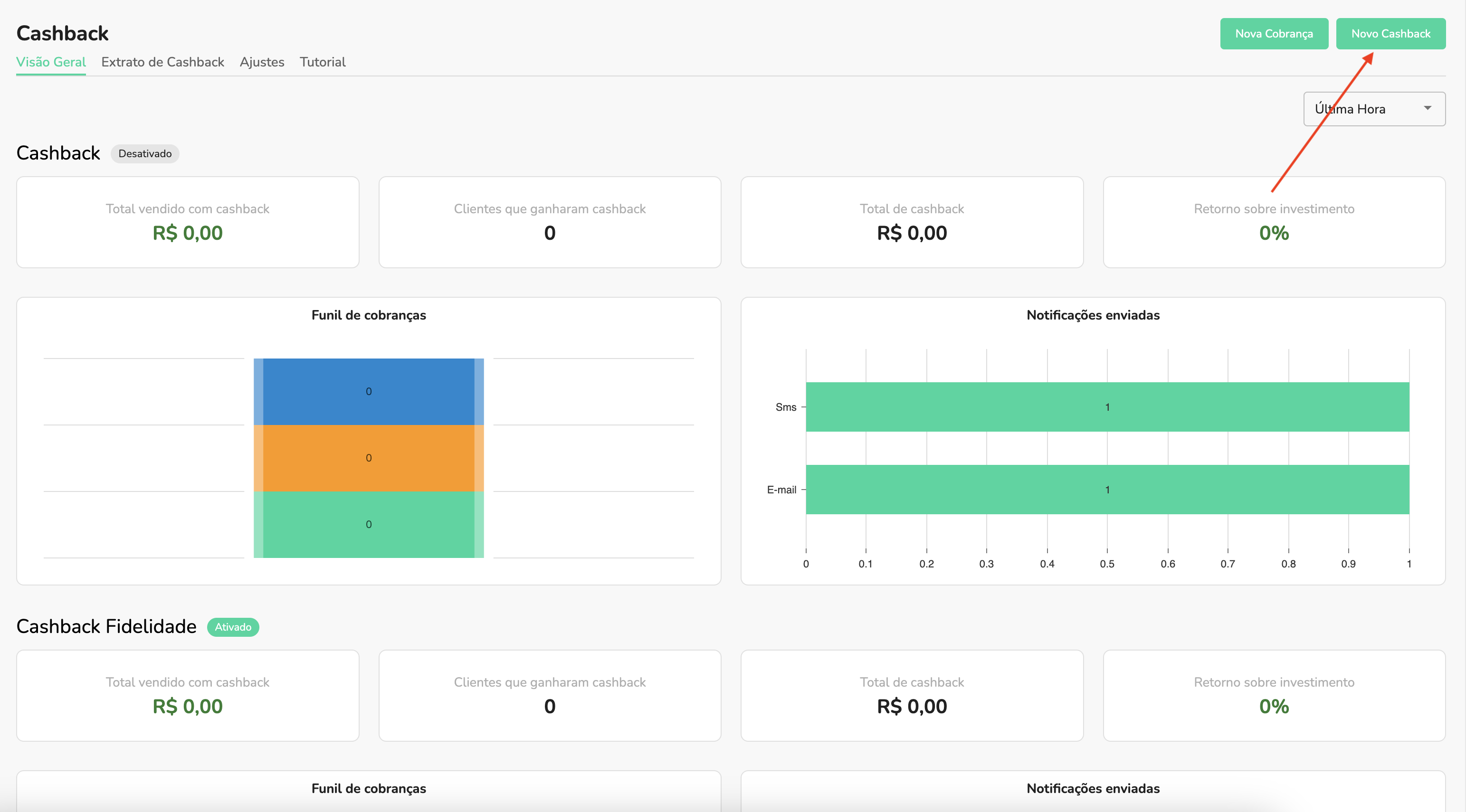This screenshot has width=1466, height=812.
Task: Open the Ajustes tab
Action: [262, 62]
